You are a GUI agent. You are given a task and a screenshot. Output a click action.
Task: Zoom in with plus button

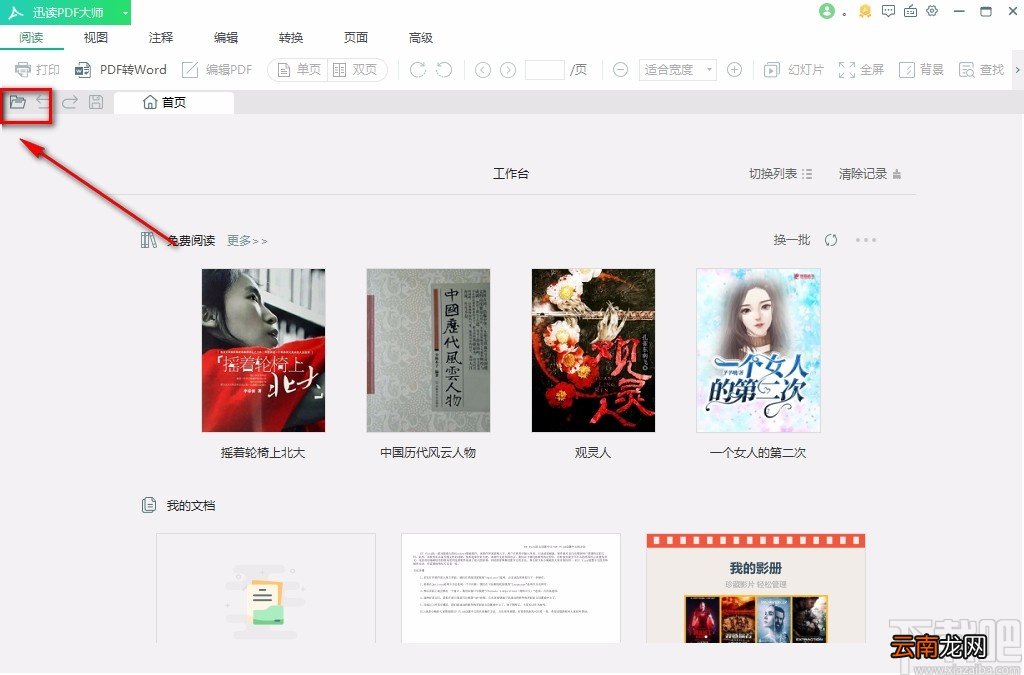tap(734, 69)
